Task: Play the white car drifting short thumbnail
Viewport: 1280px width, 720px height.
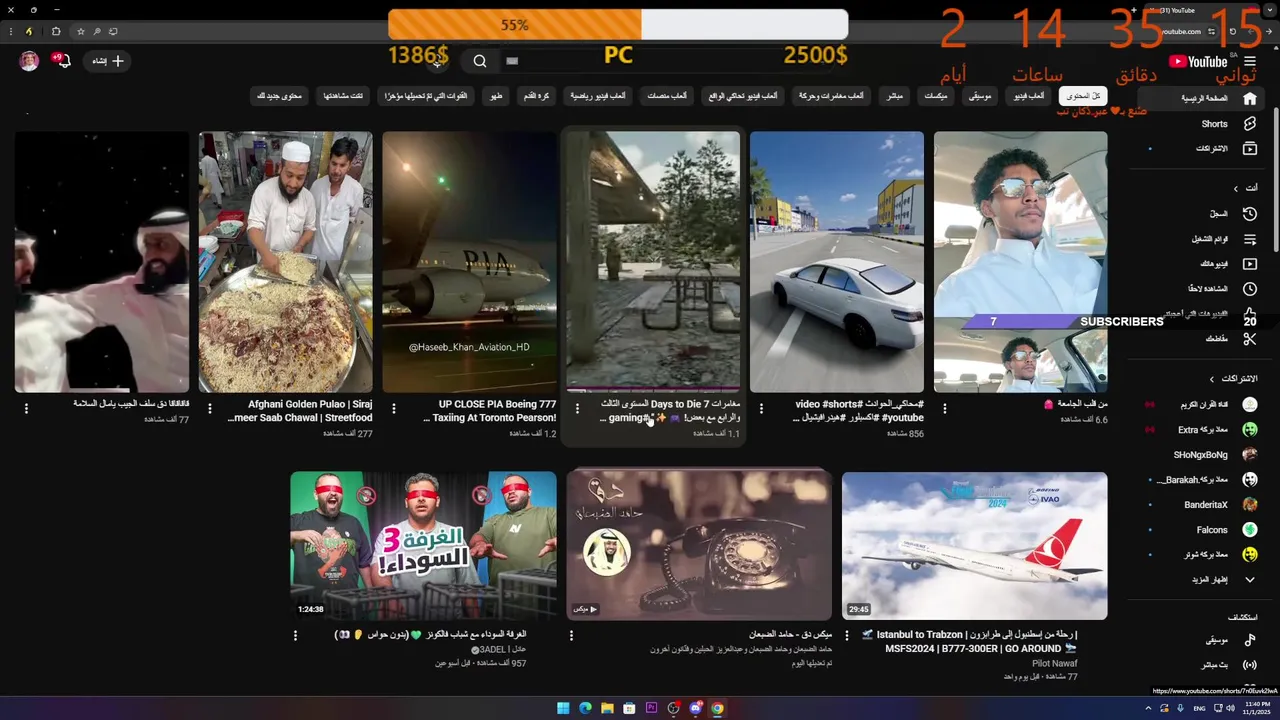Action: tap(837, 261)
